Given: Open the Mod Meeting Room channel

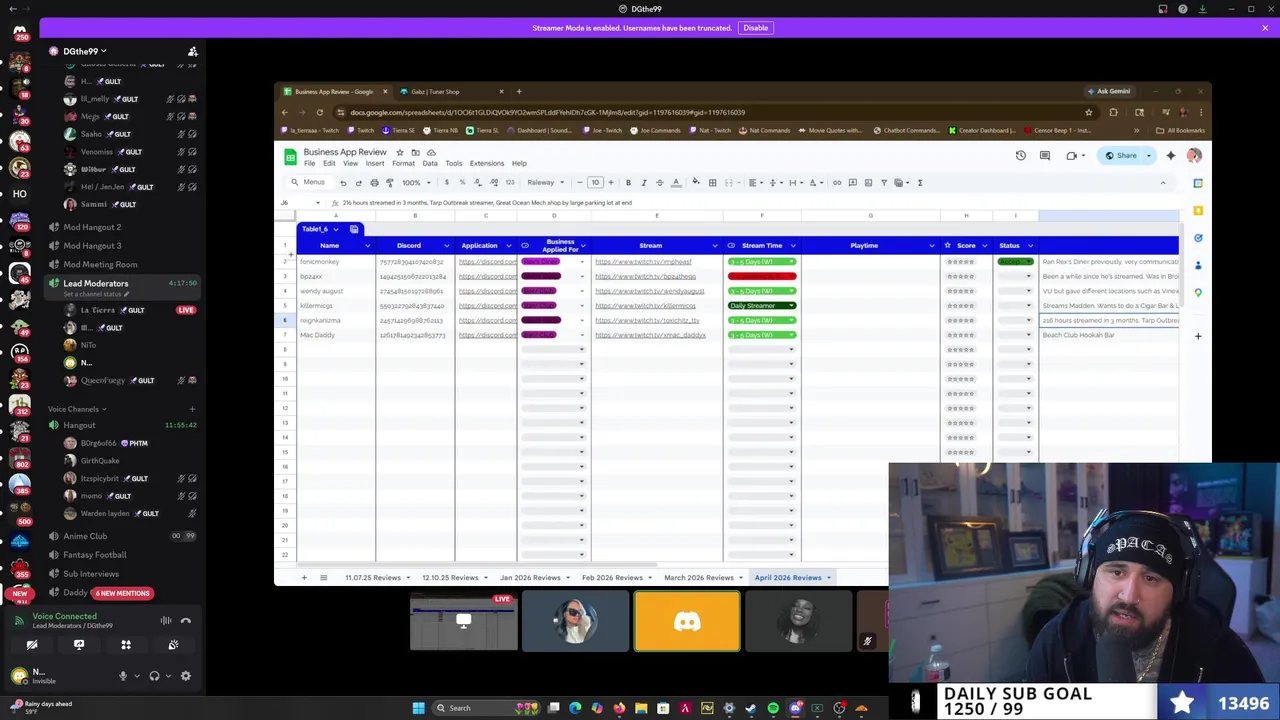Looking at the screenshot, I should pos(100,265).
